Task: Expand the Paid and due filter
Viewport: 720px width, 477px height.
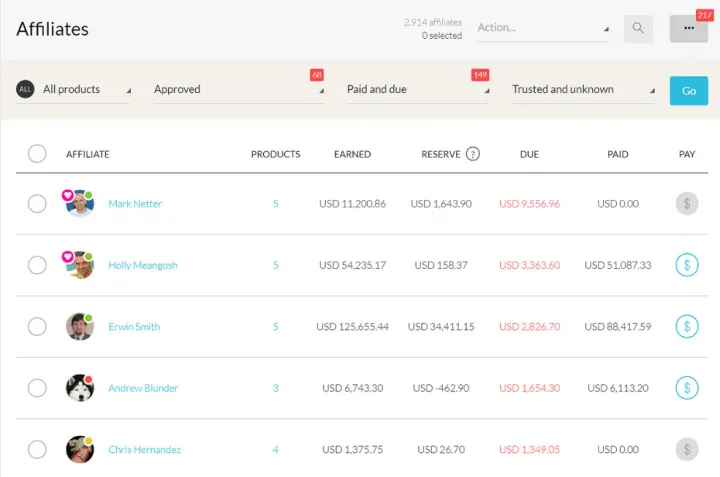Action: coord(417,90)
